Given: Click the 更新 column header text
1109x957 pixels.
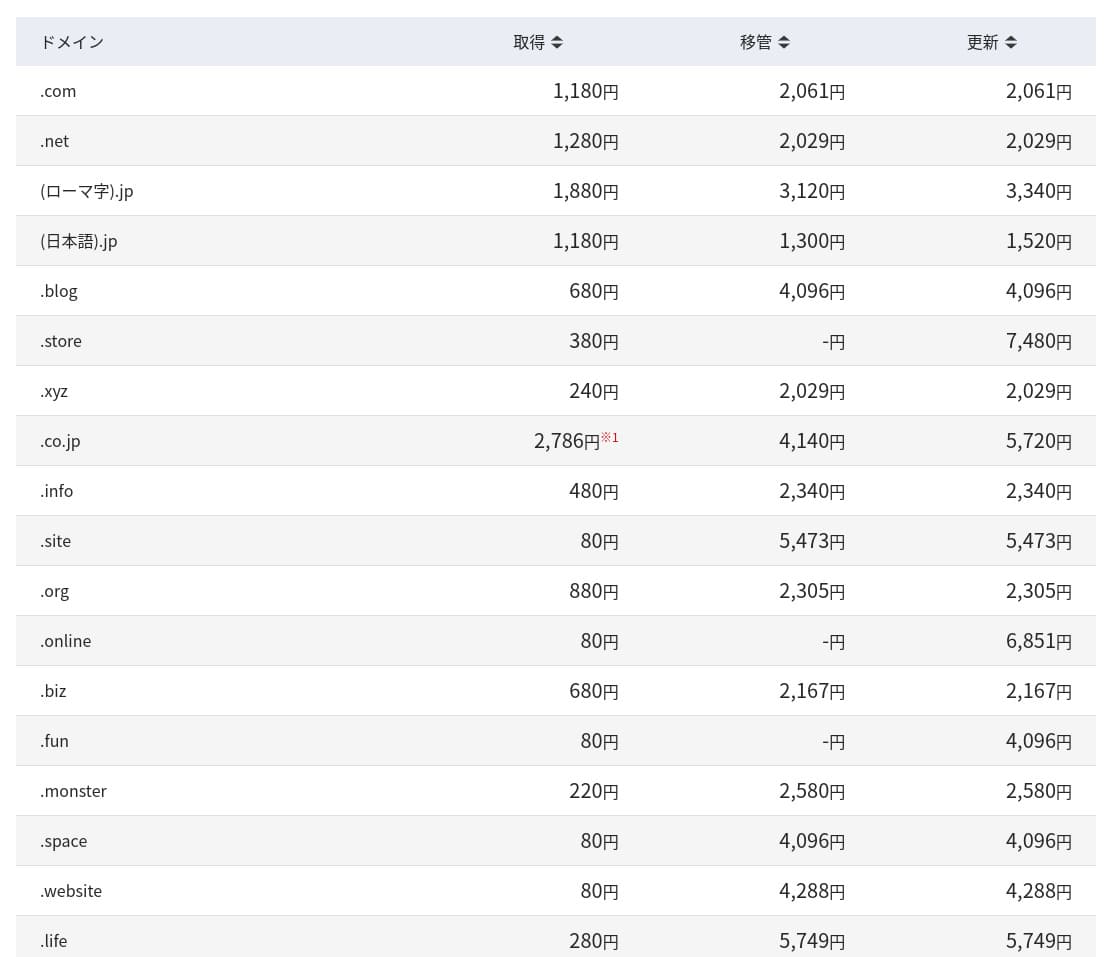Looking at the screenshot, I should 983,42.
